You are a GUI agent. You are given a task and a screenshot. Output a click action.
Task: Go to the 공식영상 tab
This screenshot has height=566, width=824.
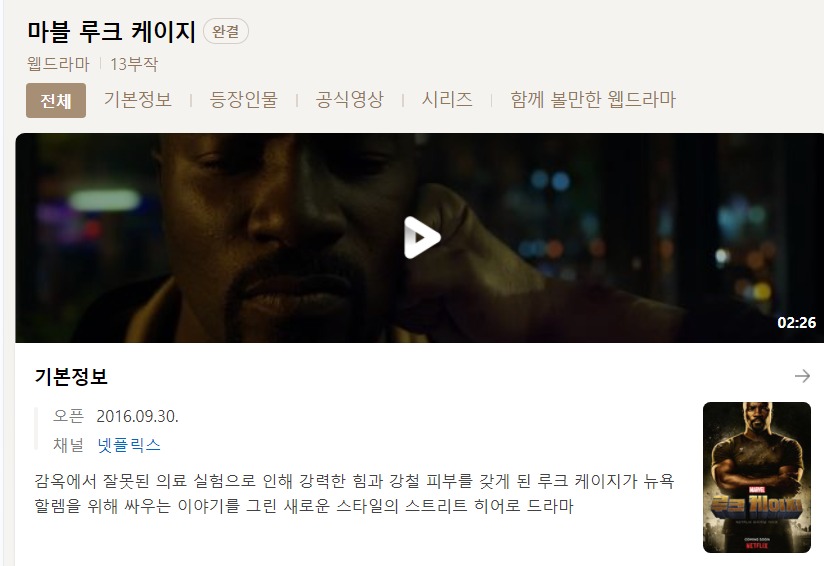click(349, 99)
